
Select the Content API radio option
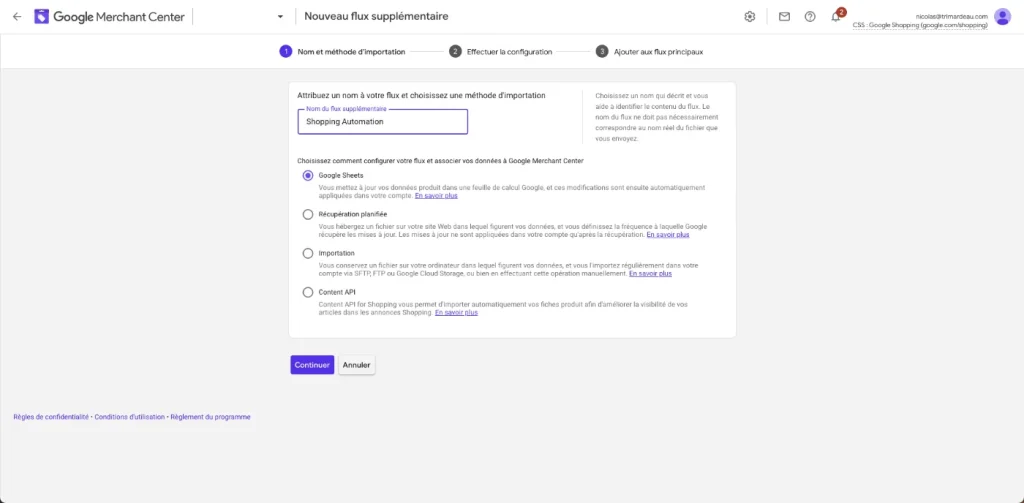(x=308, y=293)
